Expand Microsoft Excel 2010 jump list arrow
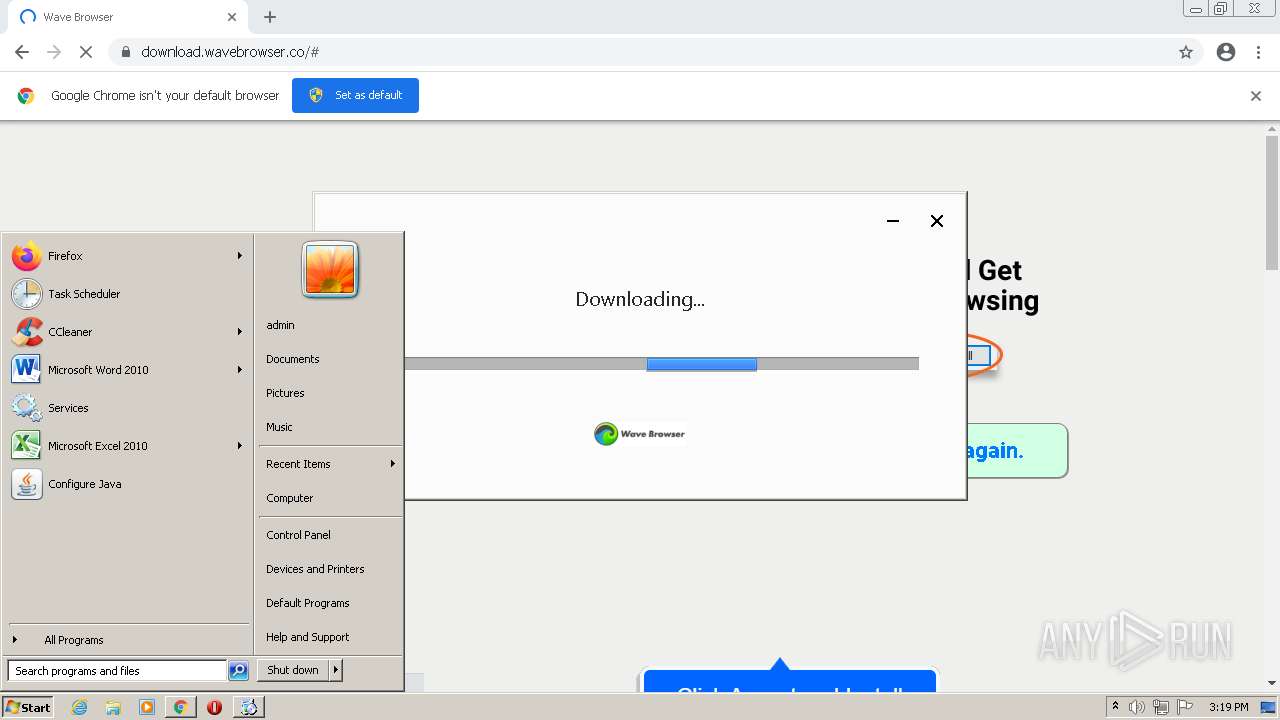The height and width of the screenshot is (720, 1280). pyautogui.click(x=240, y=446)
